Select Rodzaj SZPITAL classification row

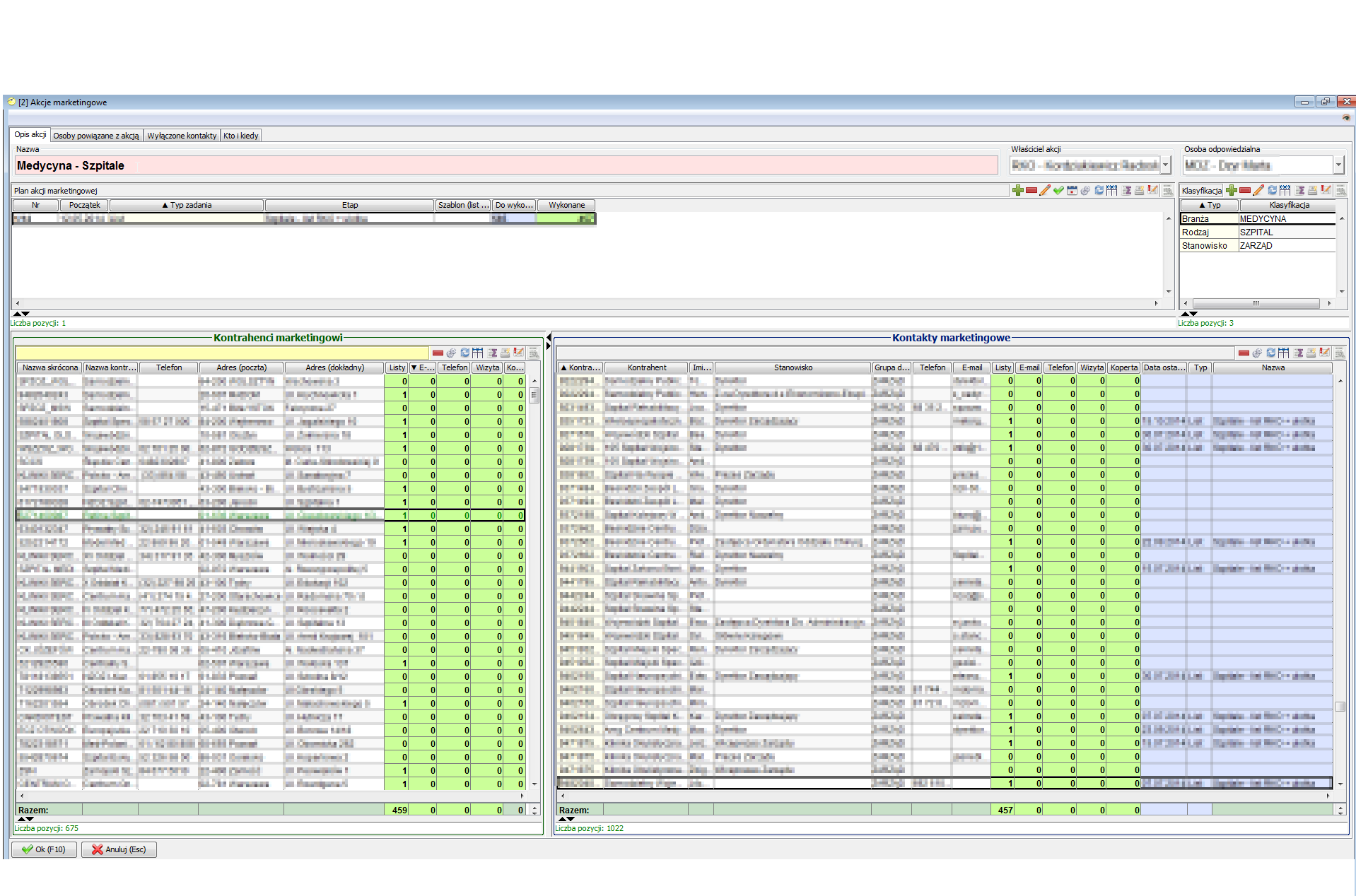click(x=1258, y=232)
